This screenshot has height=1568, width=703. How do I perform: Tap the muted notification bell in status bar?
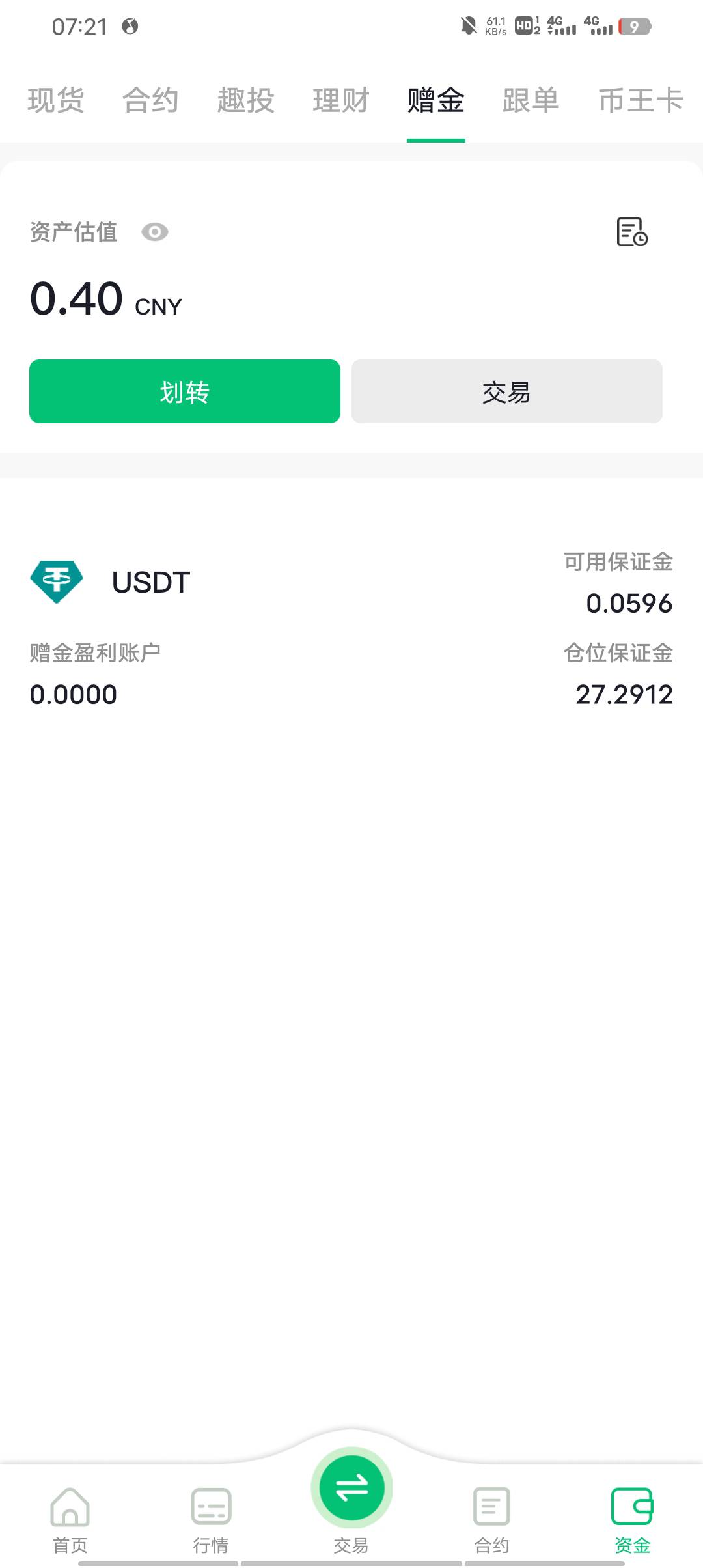click(468, 26)
